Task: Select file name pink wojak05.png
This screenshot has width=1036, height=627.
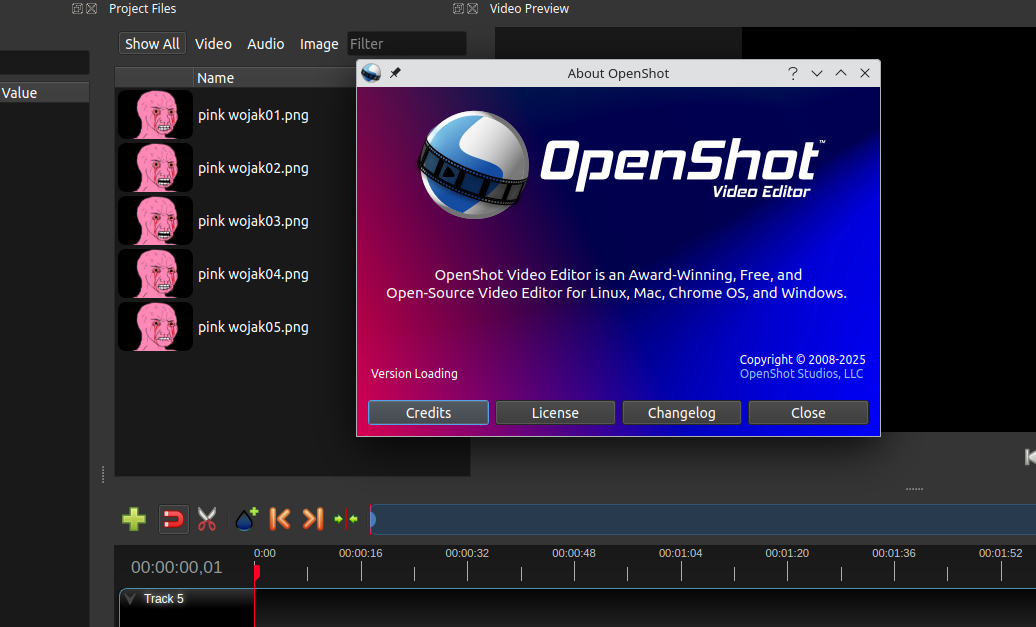Action: click(253, 327)
